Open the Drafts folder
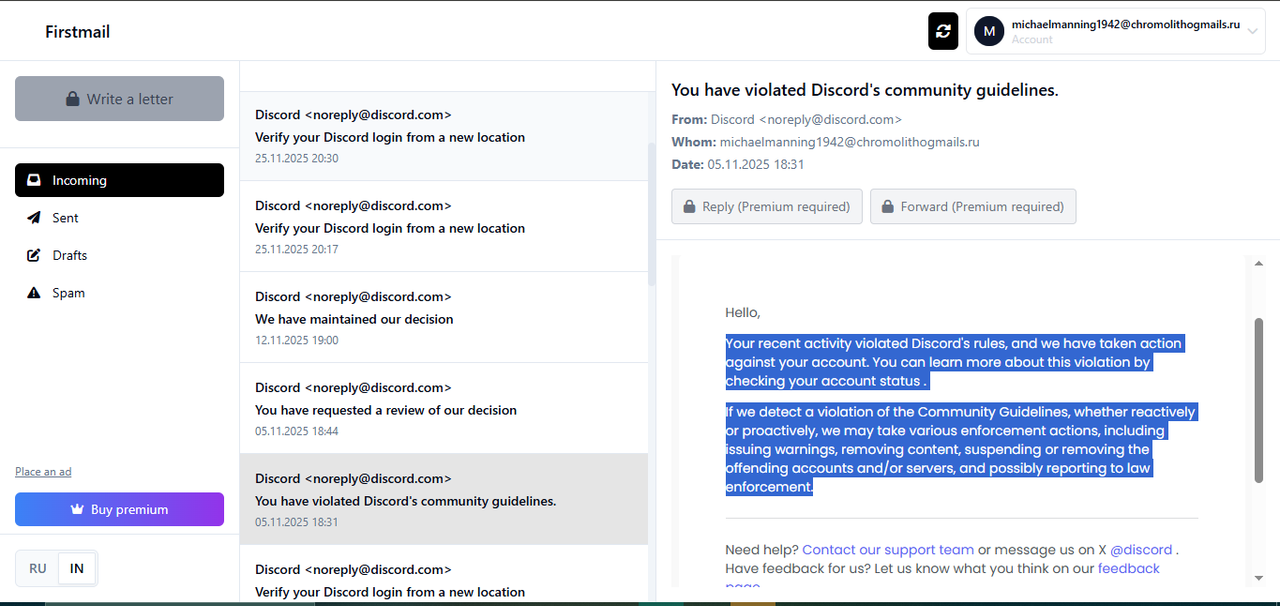Image resolution: width=1280 pixels, height=606 pixels. (119, 255)
